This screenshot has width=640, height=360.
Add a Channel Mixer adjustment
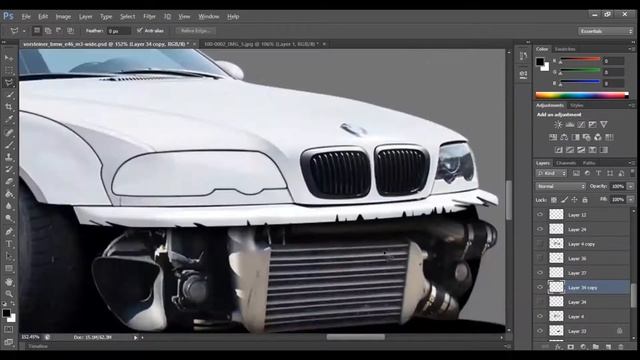point(598,137)
